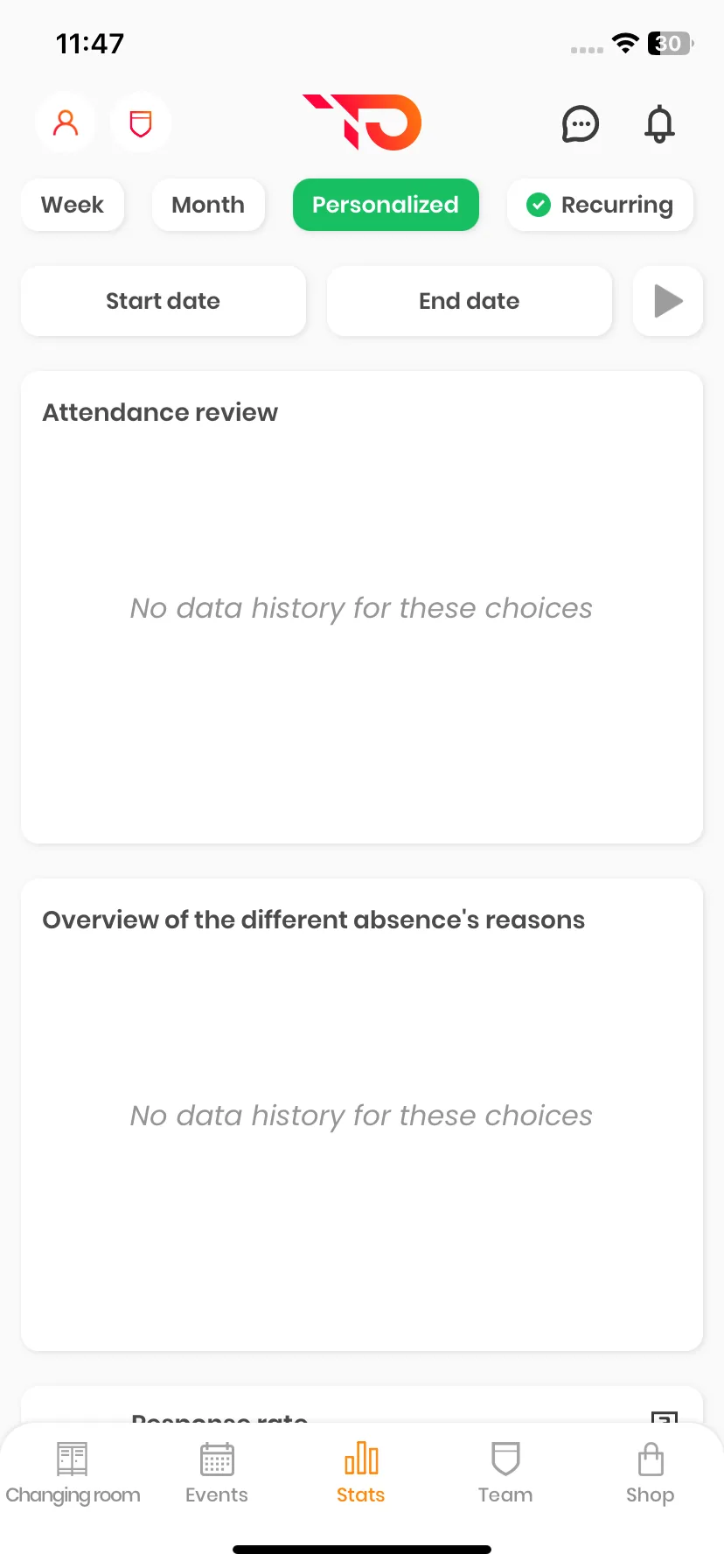This screenshot has height=1568, width=724.
Task: Tap the app logo in header
Action: click(362, 122)
